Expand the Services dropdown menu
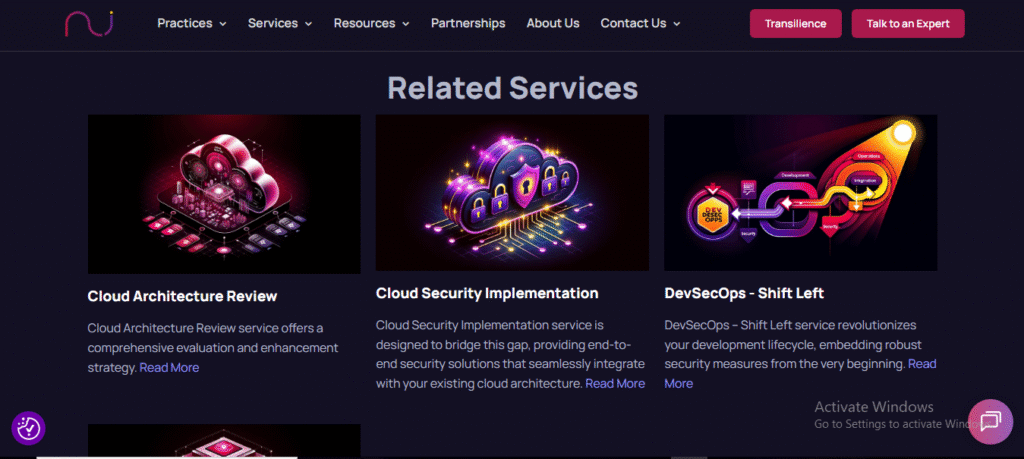Screen dimensions: 1024x459 pos(280,23)
